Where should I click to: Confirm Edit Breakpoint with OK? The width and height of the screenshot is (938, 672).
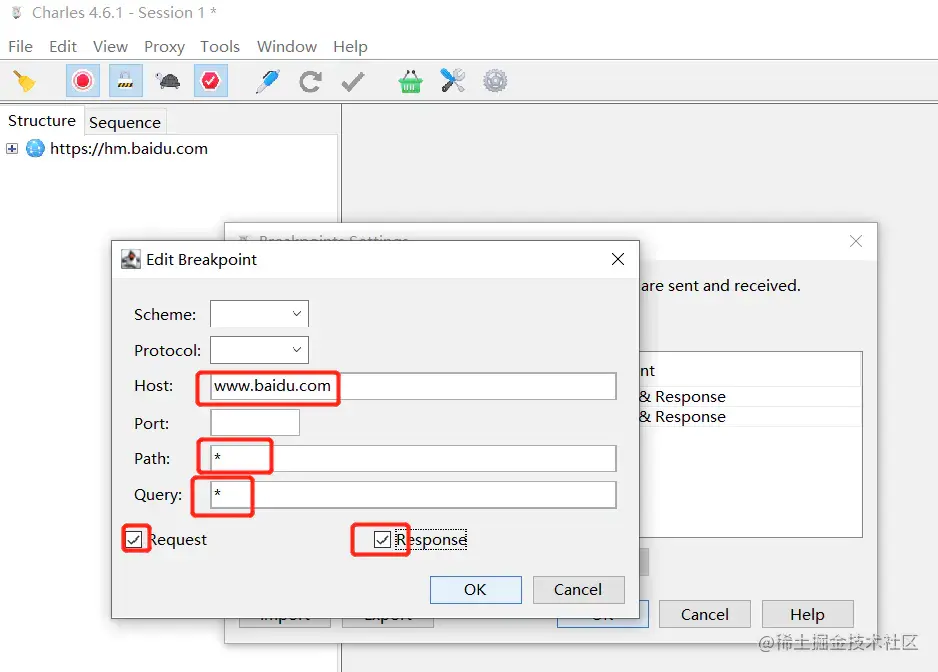tap(476, 589)
